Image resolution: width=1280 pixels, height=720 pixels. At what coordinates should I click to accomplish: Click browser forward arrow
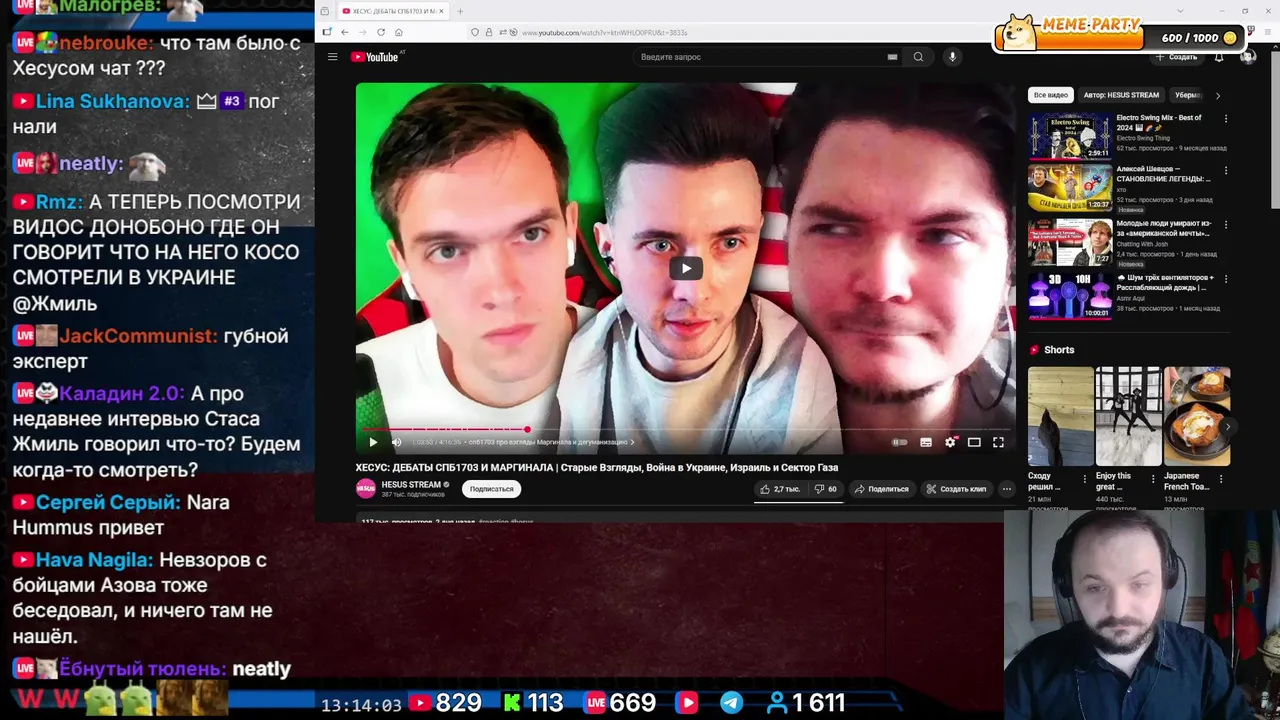[362, 32]
